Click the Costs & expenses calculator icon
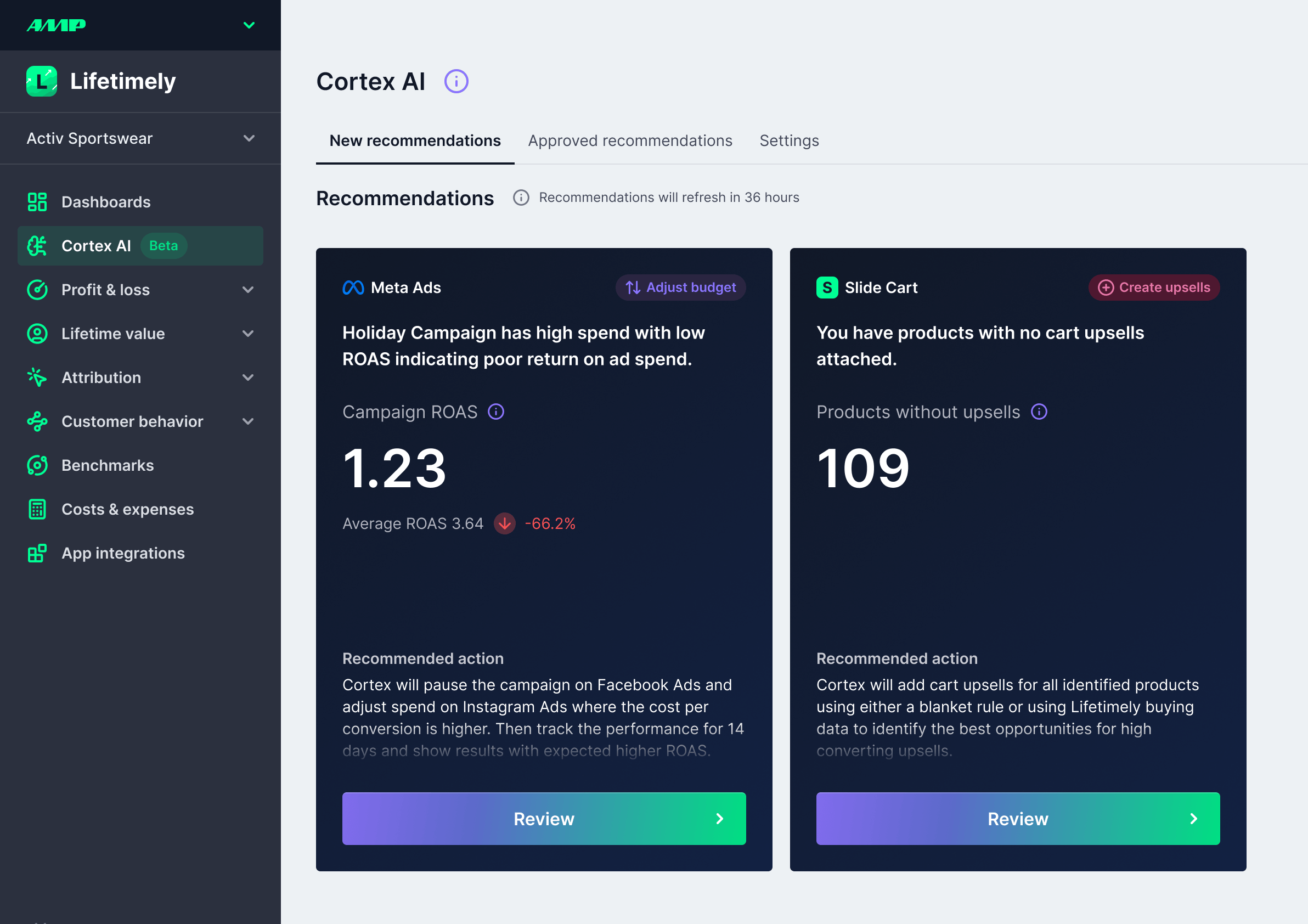The height and width of the screenshot is (924, 1308). click(x=38, y=509)
